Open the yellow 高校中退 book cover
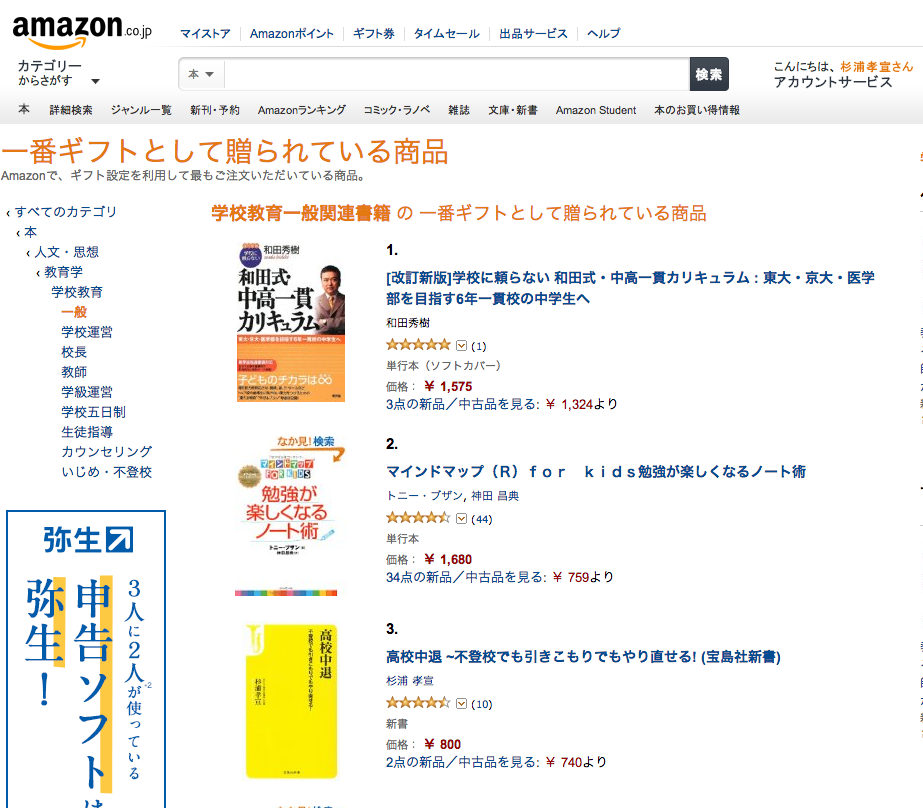This screenshot has width=923, height=808. tap(291, 701)
